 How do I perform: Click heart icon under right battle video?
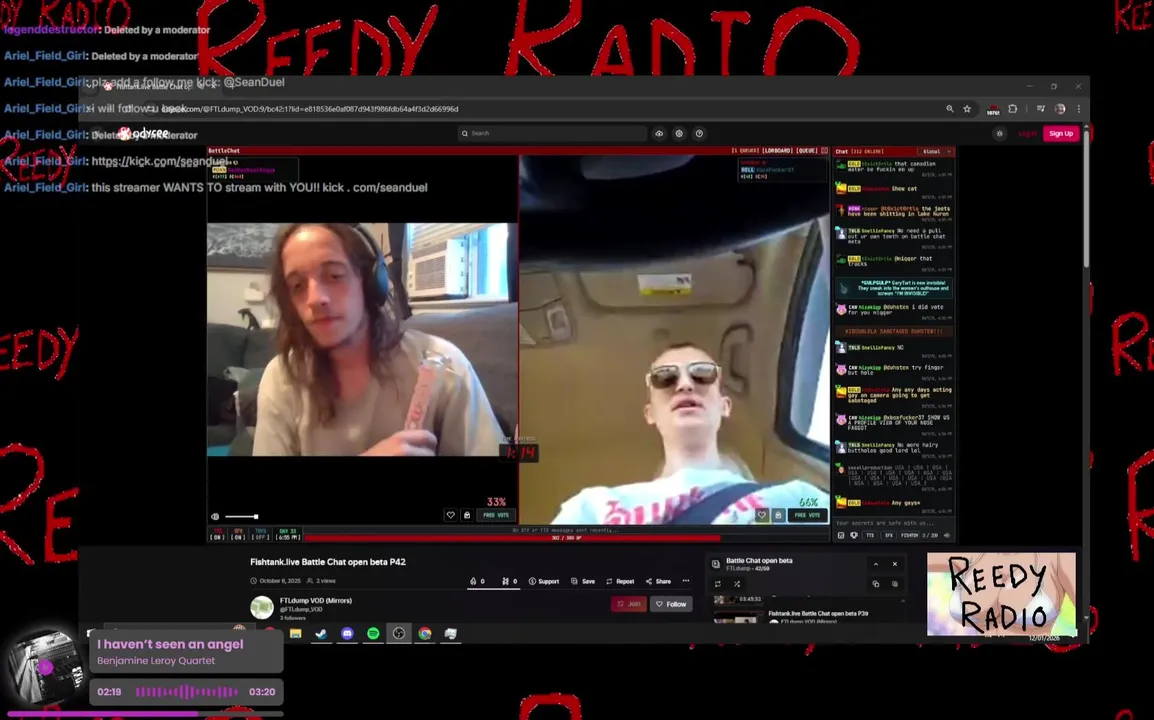pos(762,515)
